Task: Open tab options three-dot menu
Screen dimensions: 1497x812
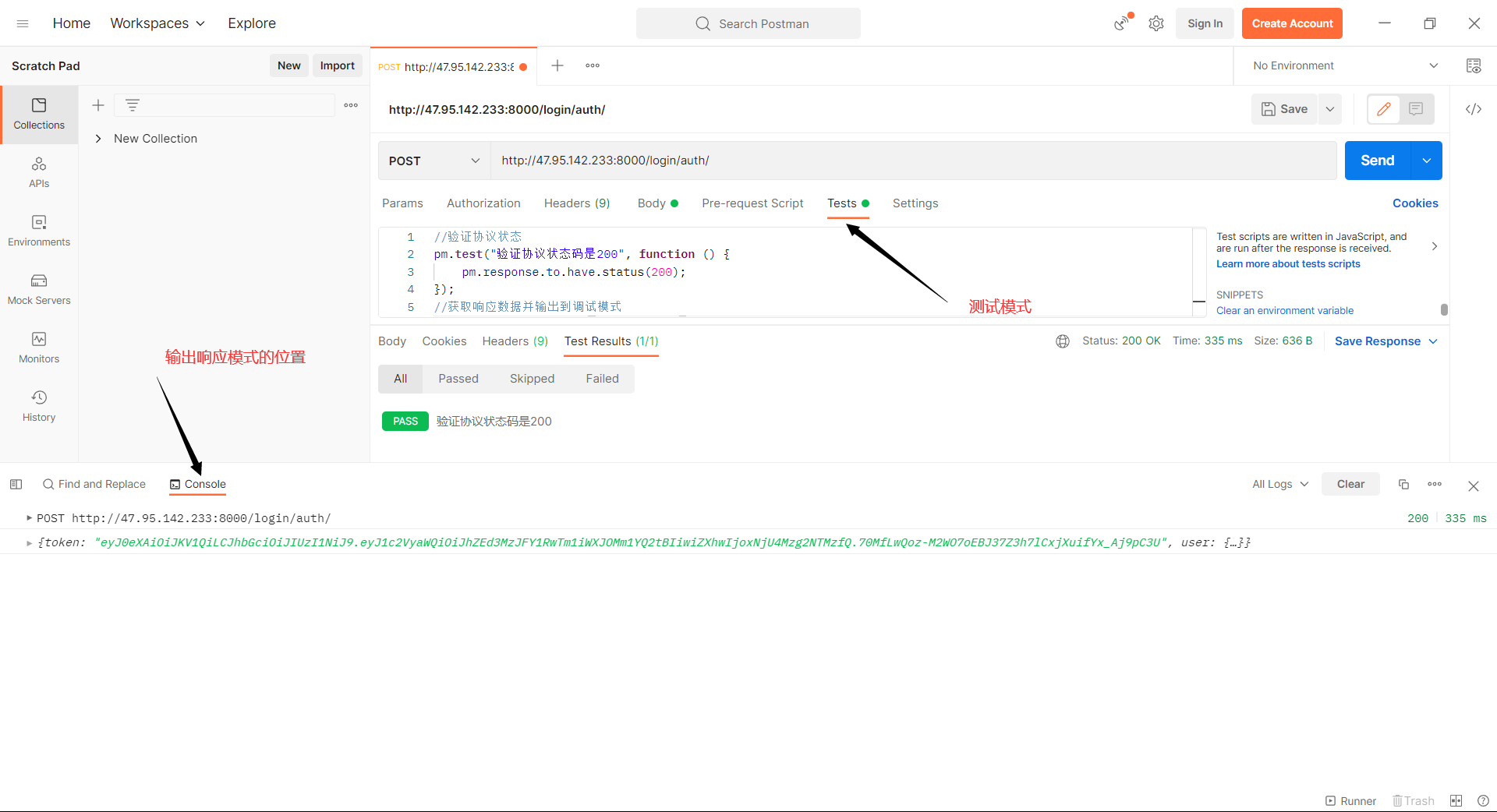Action: coord(593,65)
